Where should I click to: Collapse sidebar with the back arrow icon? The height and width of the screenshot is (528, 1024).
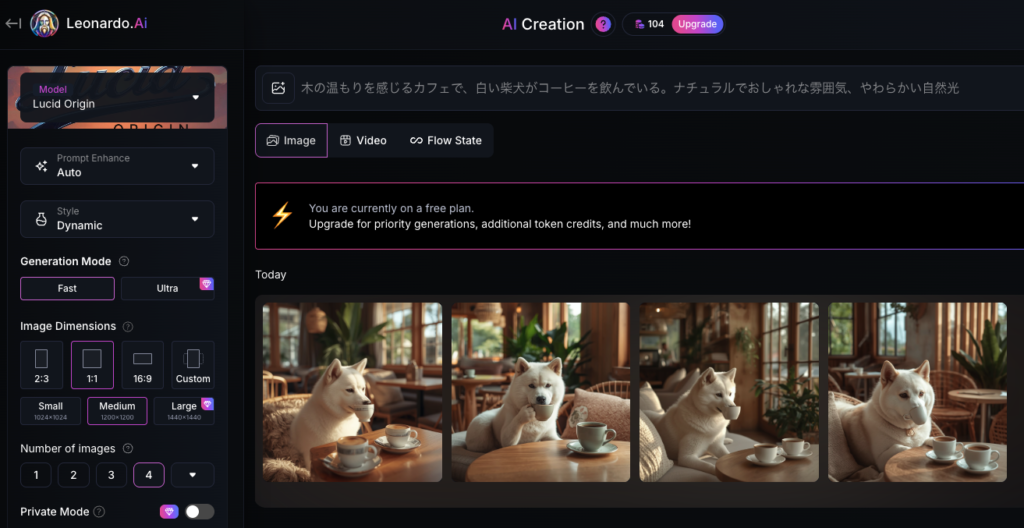coord(13,24)
